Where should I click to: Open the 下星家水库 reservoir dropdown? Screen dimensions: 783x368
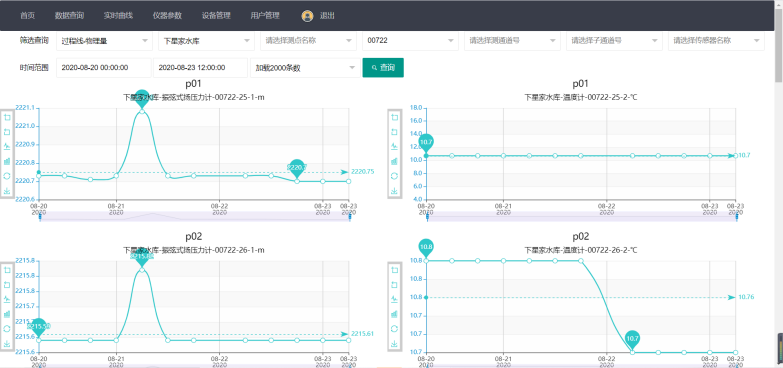point(206,41)
